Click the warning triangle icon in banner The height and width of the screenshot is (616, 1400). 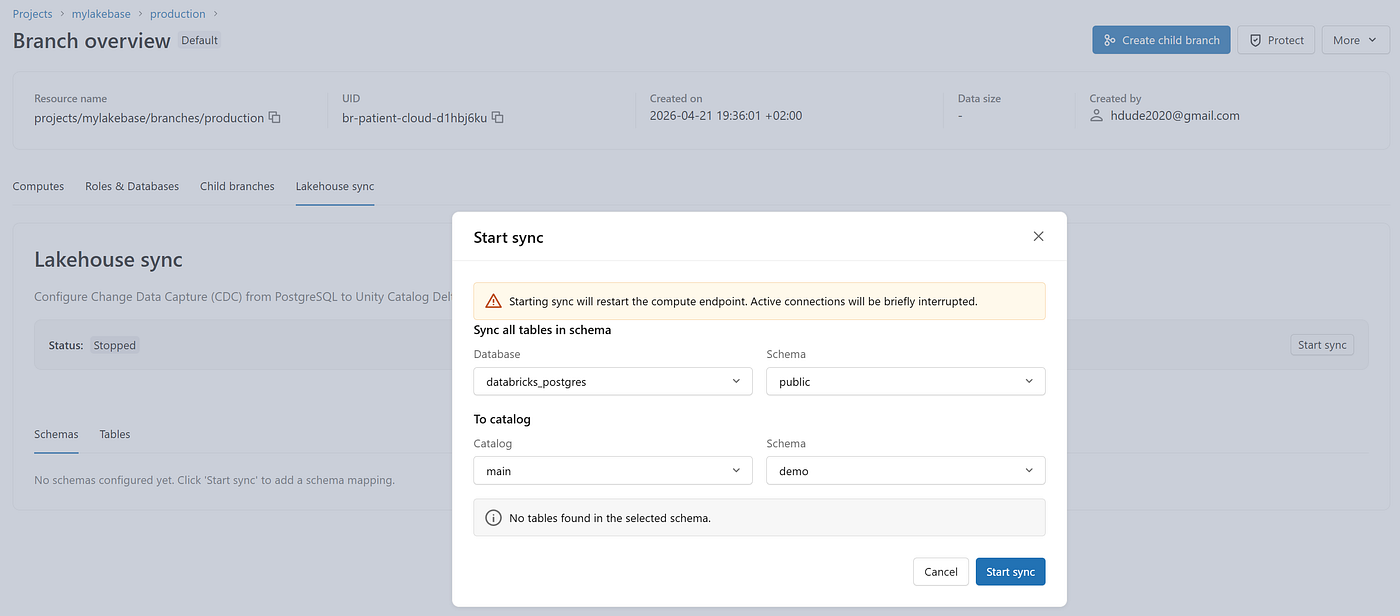click(493, 301)
